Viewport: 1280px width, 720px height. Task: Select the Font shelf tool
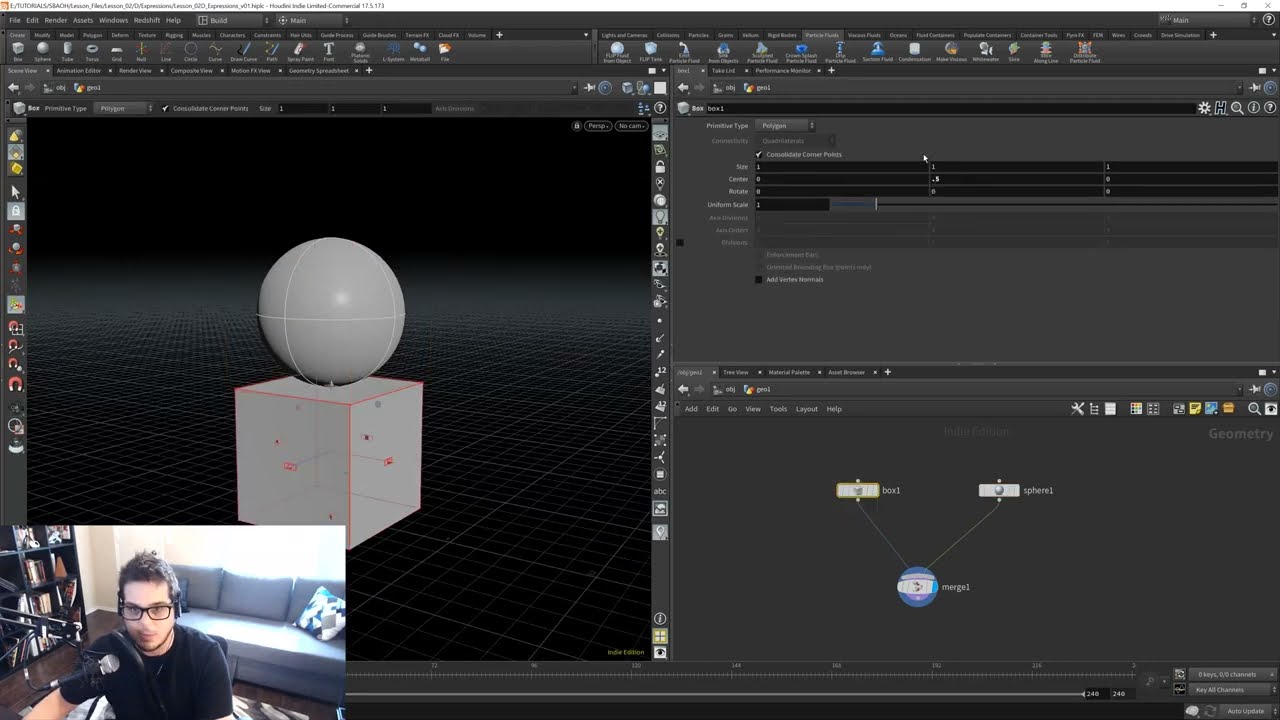(328, 51)
